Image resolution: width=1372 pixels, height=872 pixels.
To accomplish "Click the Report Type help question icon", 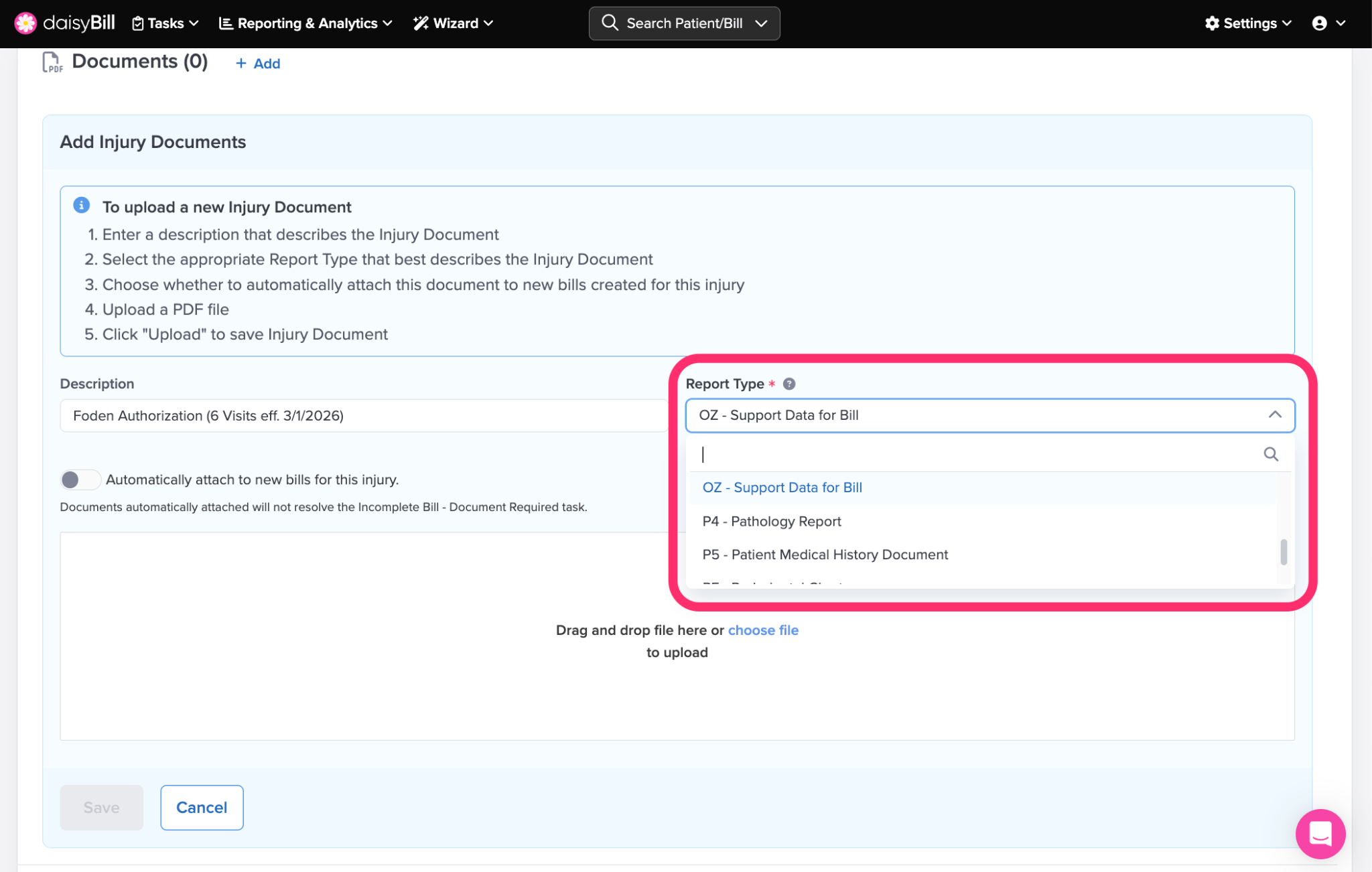I will pos(789,384).
